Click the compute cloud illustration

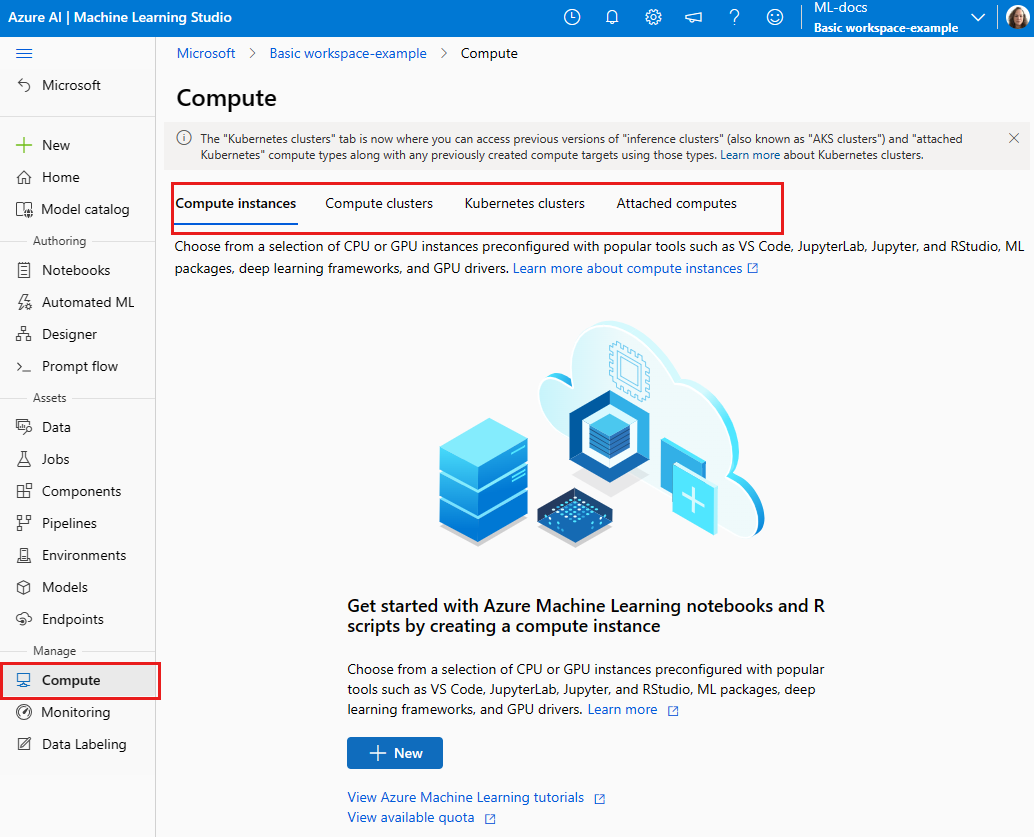click(x=601, y=434)
